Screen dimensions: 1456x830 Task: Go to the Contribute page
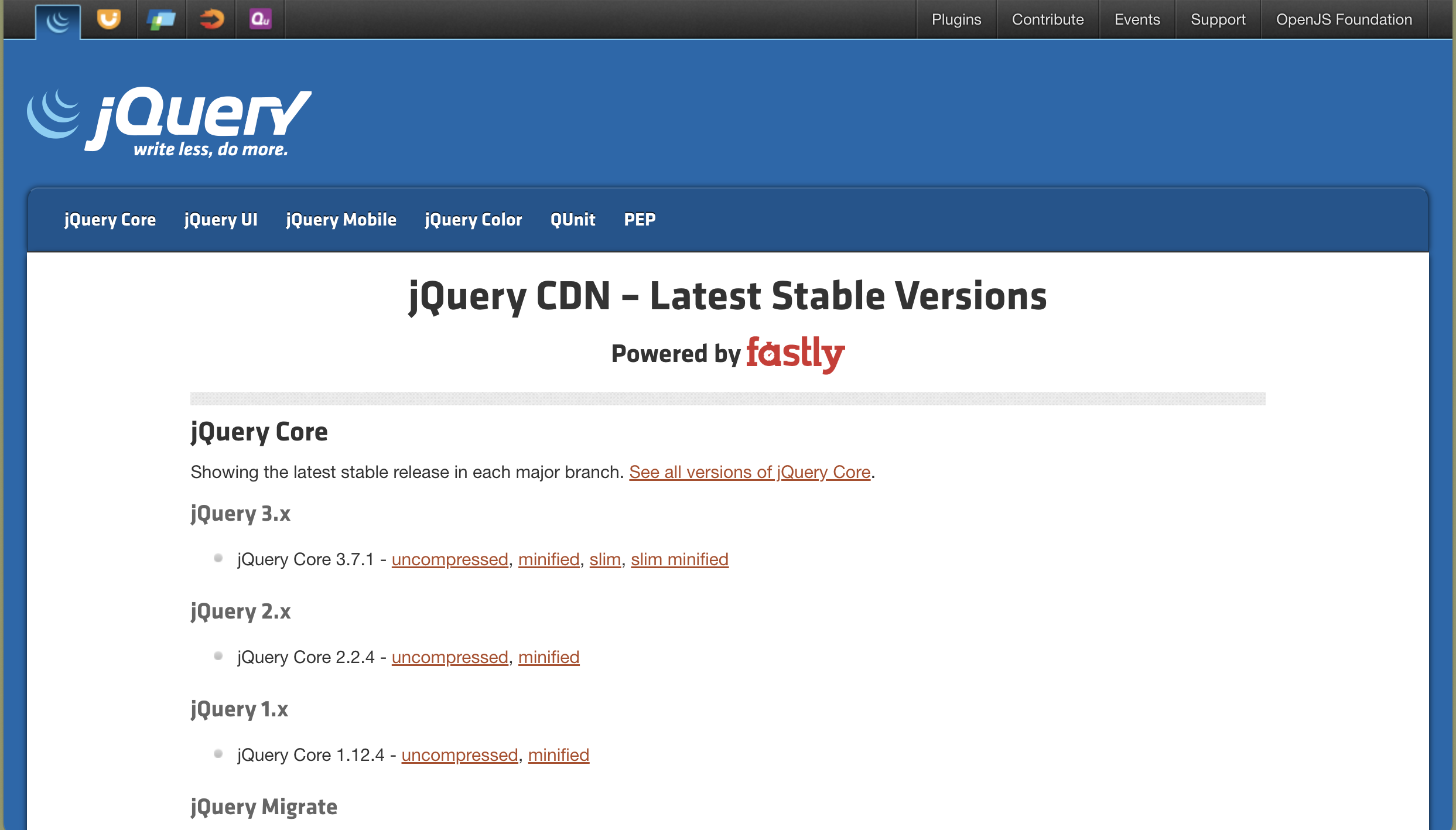(x=1047, y=19)
